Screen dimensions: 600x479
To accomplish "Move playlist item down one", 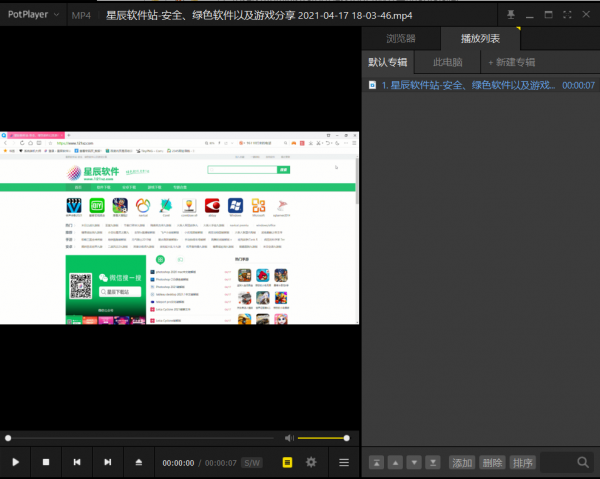I will click(414, 463).
